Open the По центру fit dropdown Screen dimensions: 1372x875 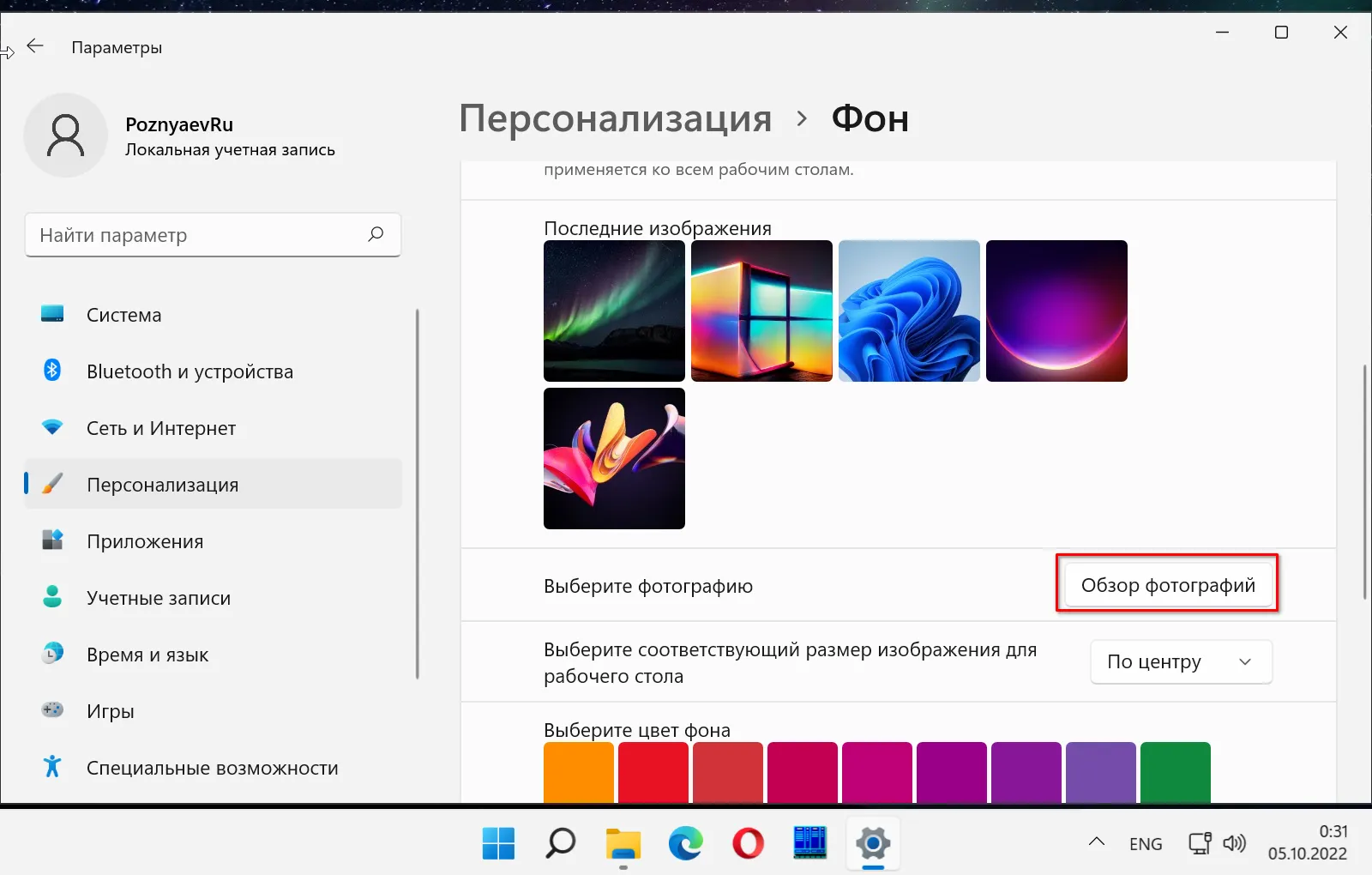(1181, 661)
